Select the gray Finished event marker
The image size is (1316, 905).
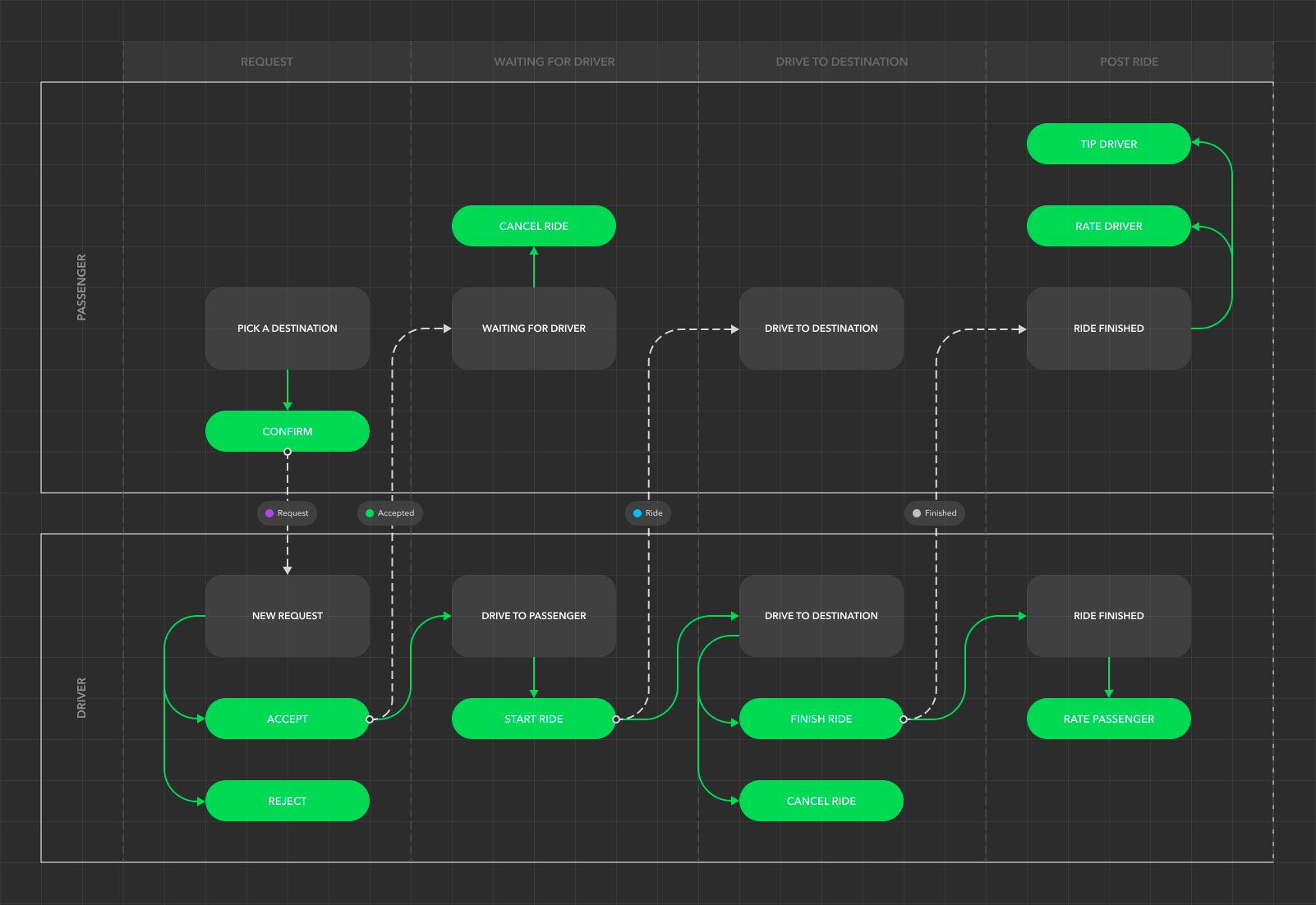click(935, 513)
